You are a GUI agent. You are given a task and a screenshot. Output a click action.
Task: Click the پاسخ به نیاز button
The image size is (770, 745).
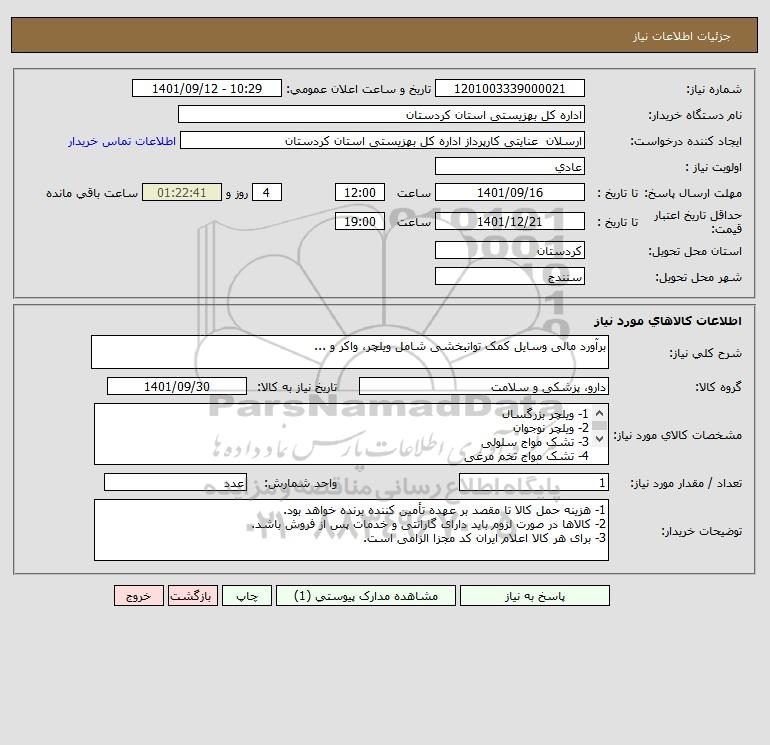pyautogui.click(x=534, y=596)
